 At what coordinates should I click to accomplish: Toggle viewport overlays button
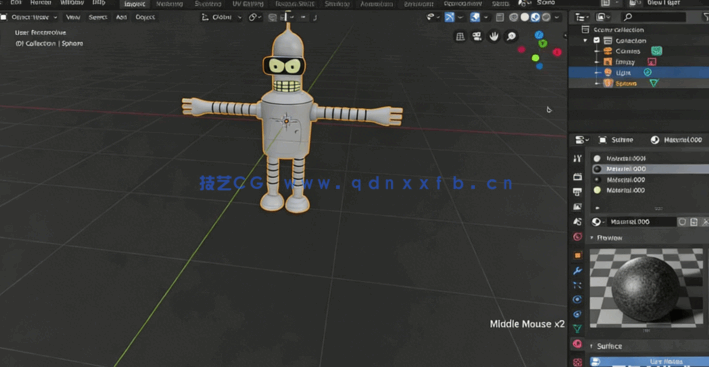tap(475, 17)
